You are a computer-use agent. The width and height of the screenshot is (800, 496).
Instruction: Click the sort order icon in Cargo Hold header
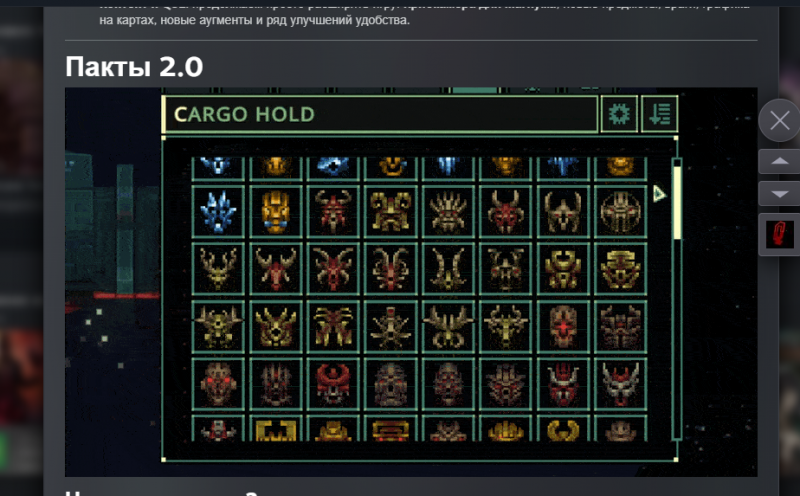pos(660,114)
